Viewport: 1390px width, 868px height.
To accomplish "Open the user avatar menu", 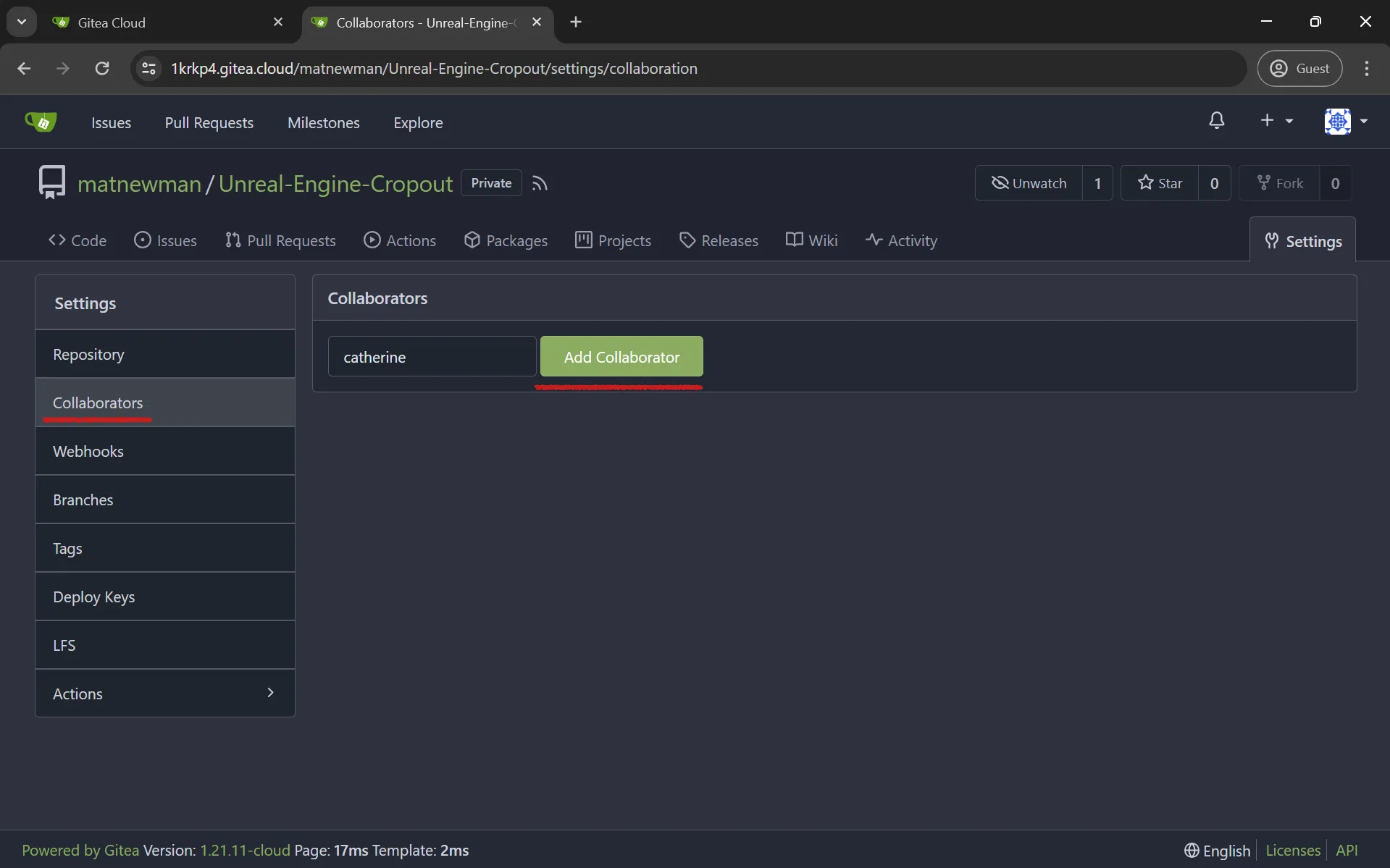I will pyautogui.click(x=1346, y=121).
